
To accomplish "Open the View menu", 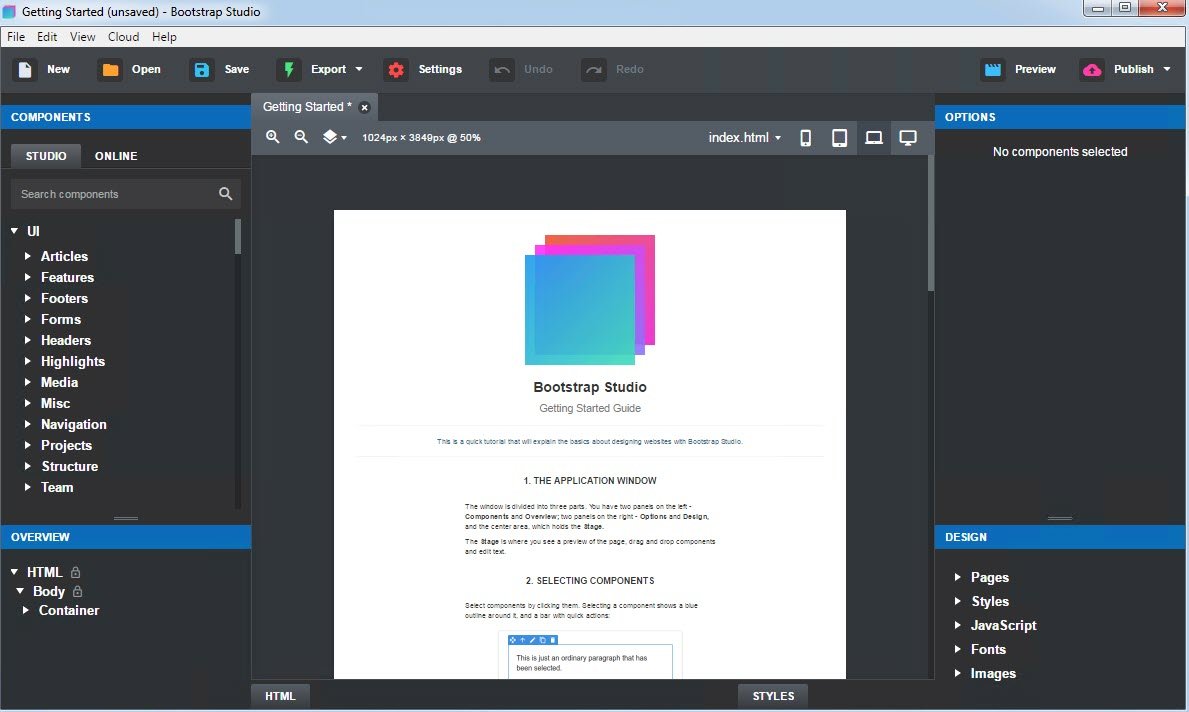I will click(x=83, y=36).
